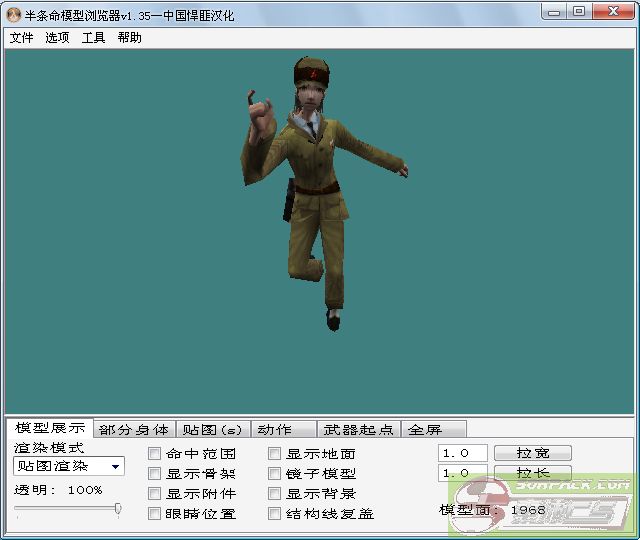Enable the 命中范围 checkbox
Screen dimensions: 640x540
coord(155,454)
